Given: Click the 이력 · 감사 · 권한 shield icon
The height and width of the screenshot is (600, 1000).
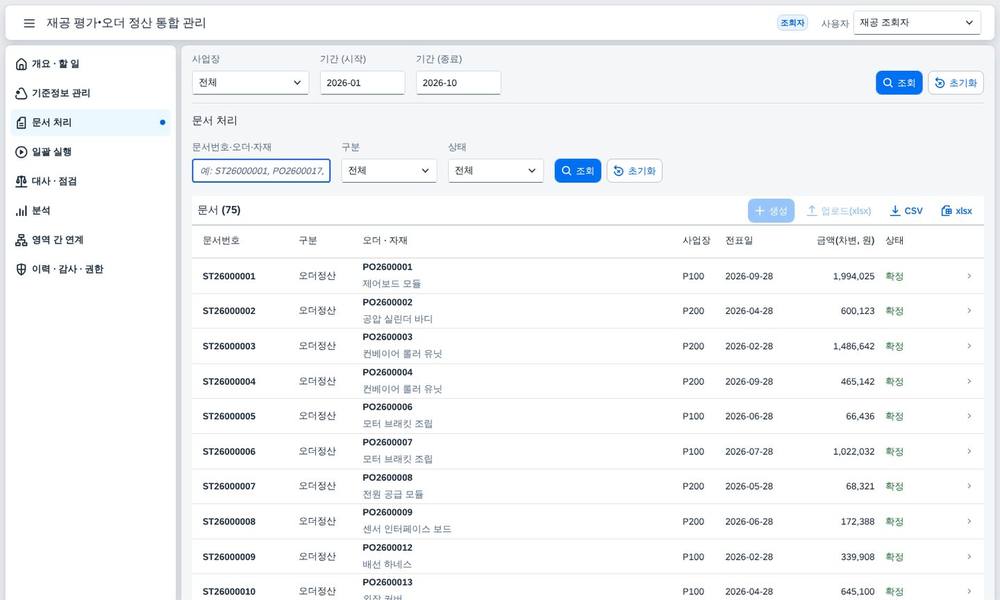Looking at the screenshot, I should point(21,269).
